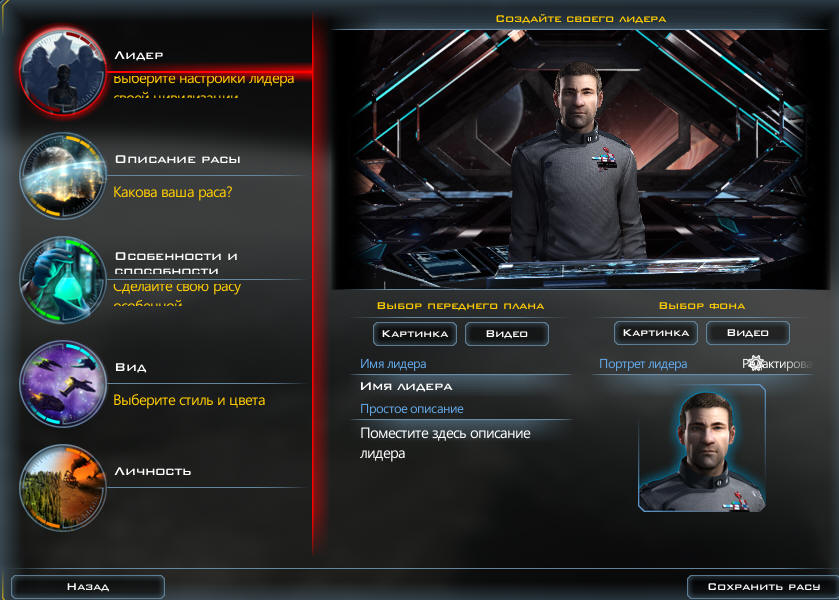Choose Видео under Выбор переднего плана
This screenshot has height=600, width=839.
click(507, 334)
